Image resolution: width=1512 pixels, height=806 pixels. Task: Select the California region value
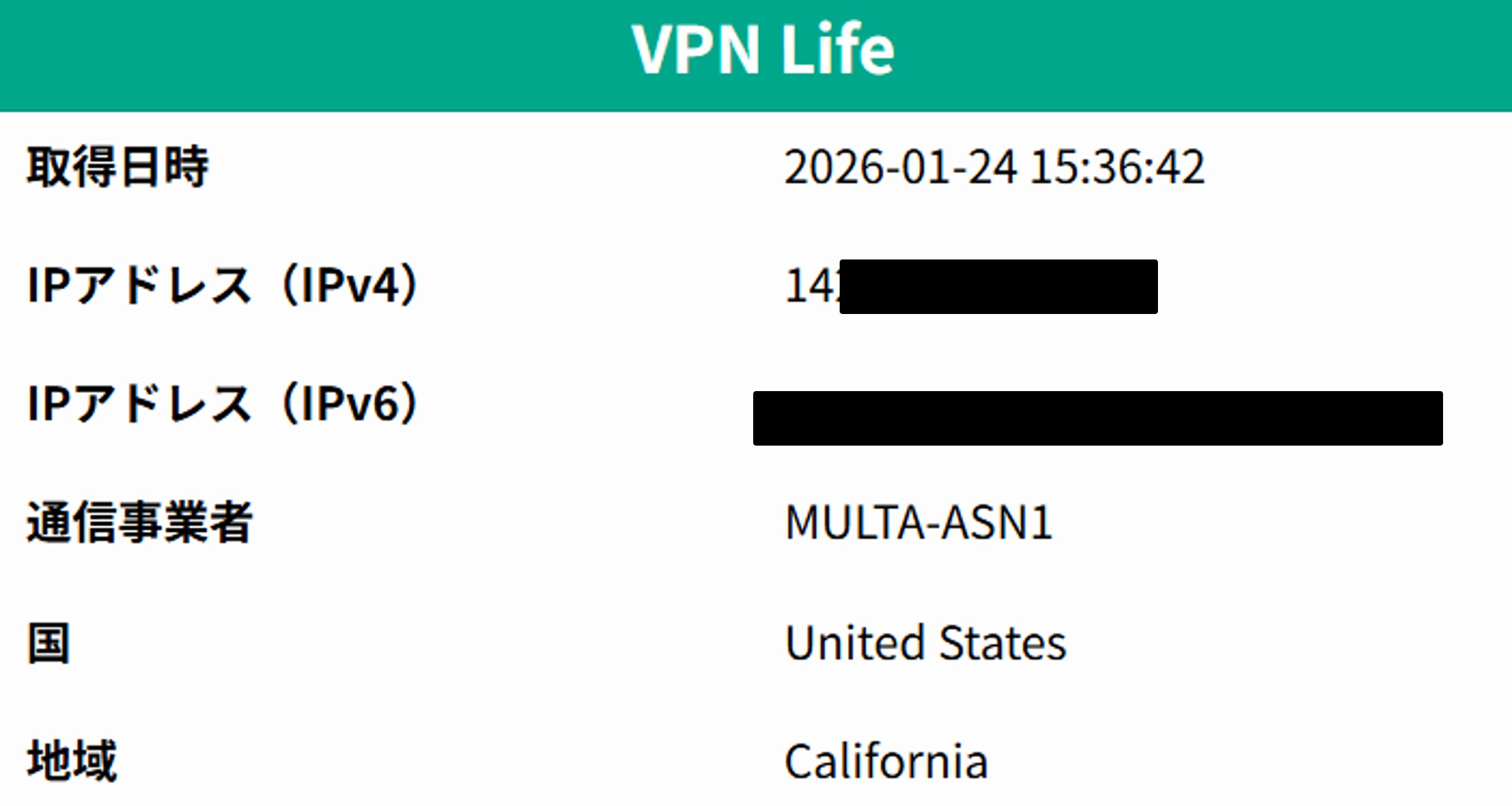click(887, 762)
